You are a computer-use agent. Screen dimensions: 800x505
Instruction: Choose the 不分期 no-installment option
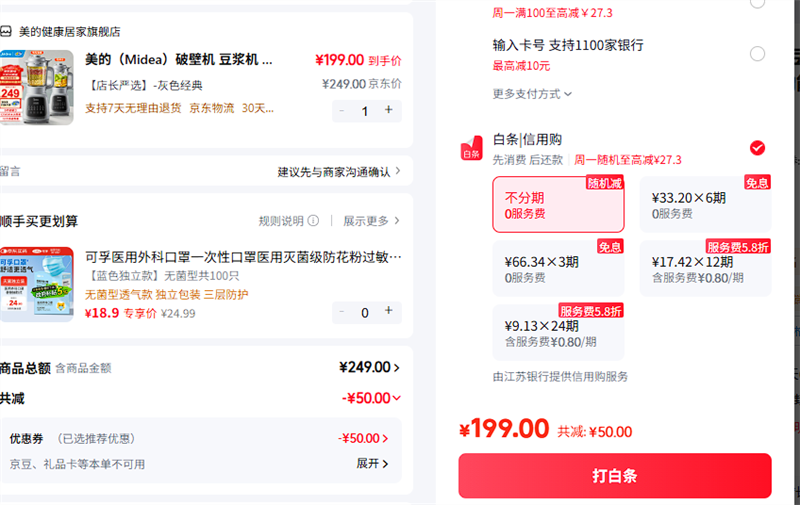[x=558, y=205]
